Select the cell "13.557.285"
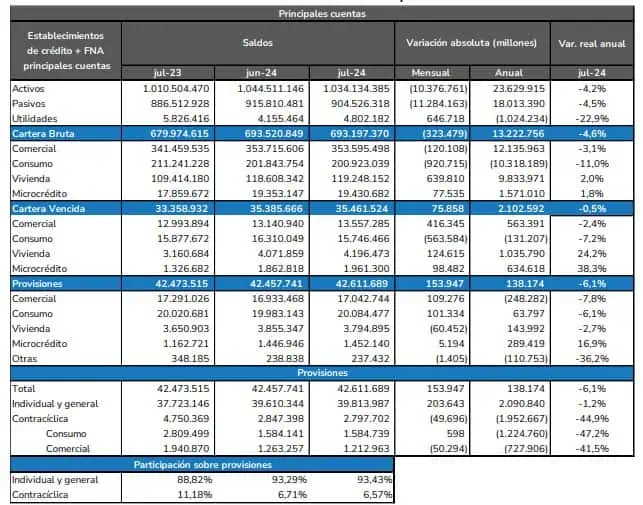Viewport: 643px width, 505px height. click(x=363, y=224)
